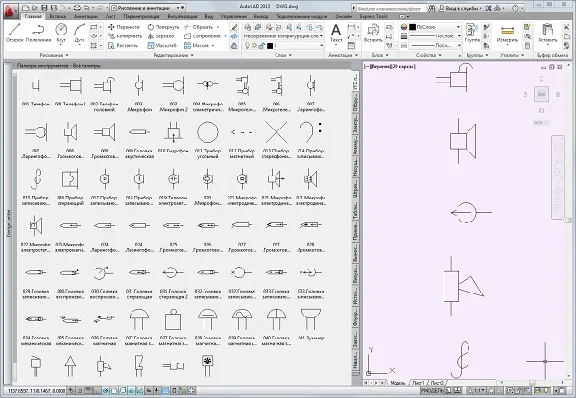Expand the Слои panel flyout
This screenshot has width=576, height=398.
click(283, 55)
